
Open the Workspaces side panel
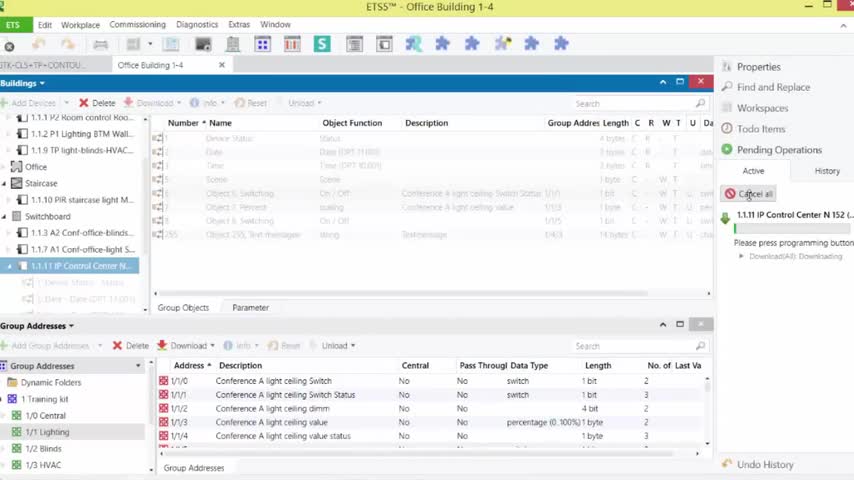tap(762, 108)
